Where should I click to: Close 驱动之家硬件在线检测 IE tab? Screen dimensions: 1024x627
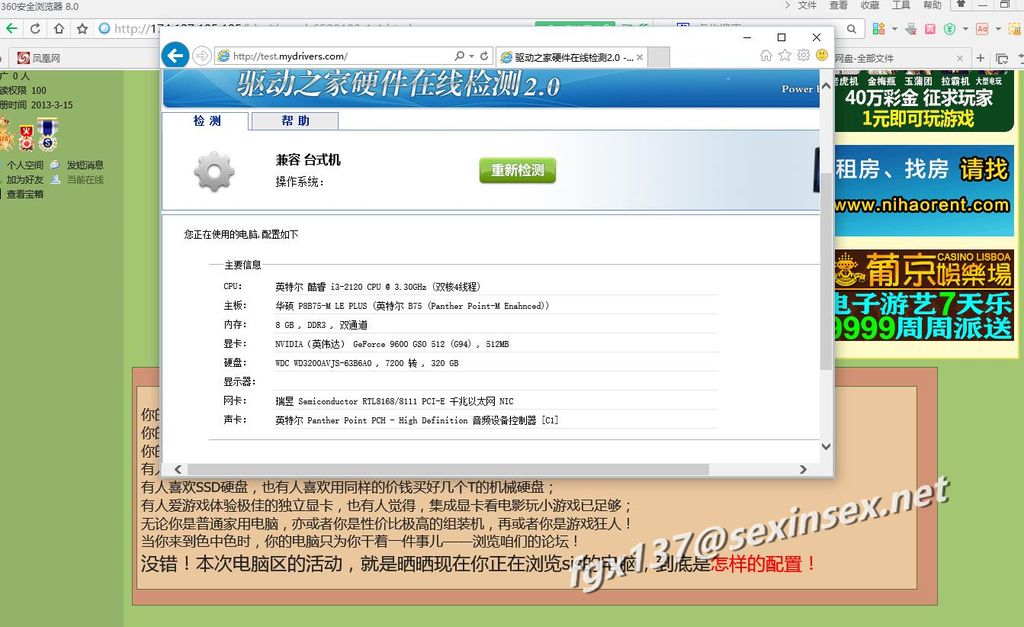(640, 57)
